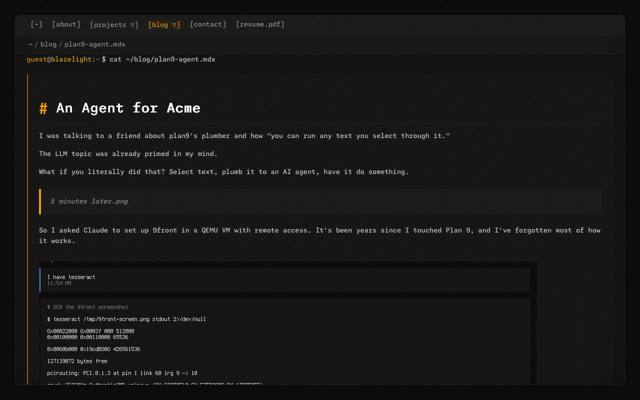Click the paragraph about plan9's plumber
The height and width of the screenshot is (400, 640).
point(244,135)
